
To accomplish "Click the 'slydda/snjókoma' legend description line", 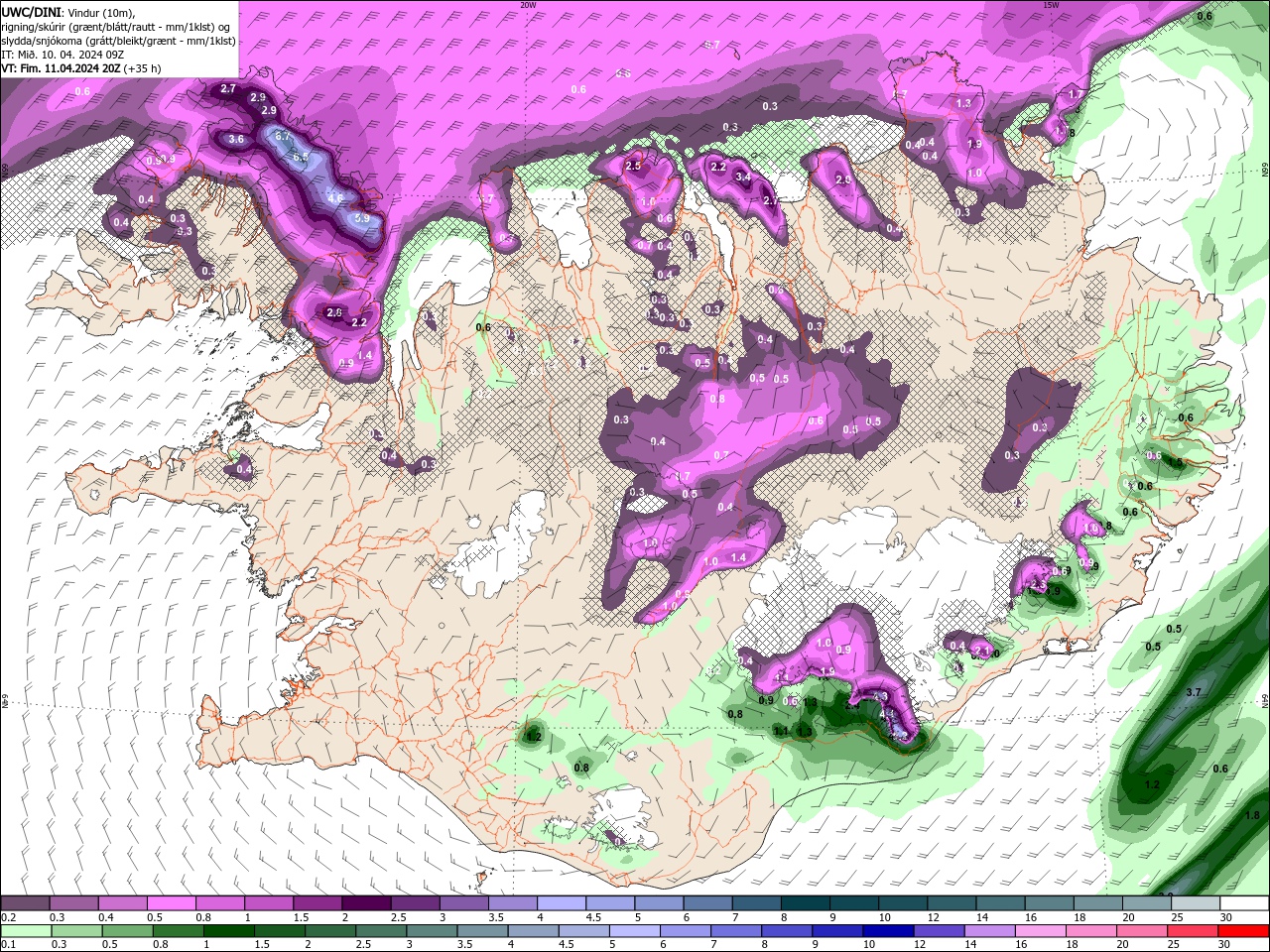I will (118, 41).
